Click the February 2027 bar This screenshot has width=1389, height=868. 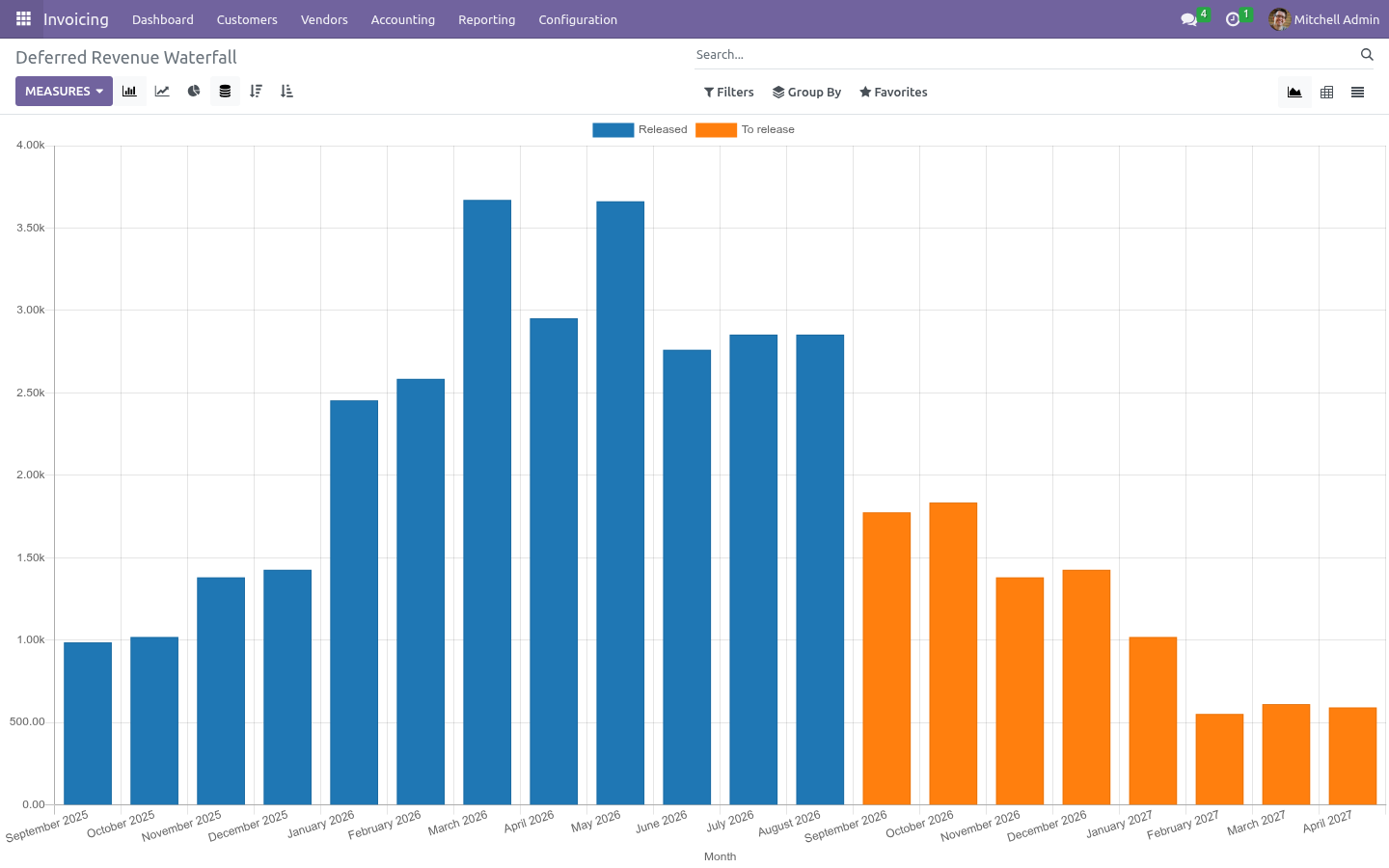click(1219, 759)
